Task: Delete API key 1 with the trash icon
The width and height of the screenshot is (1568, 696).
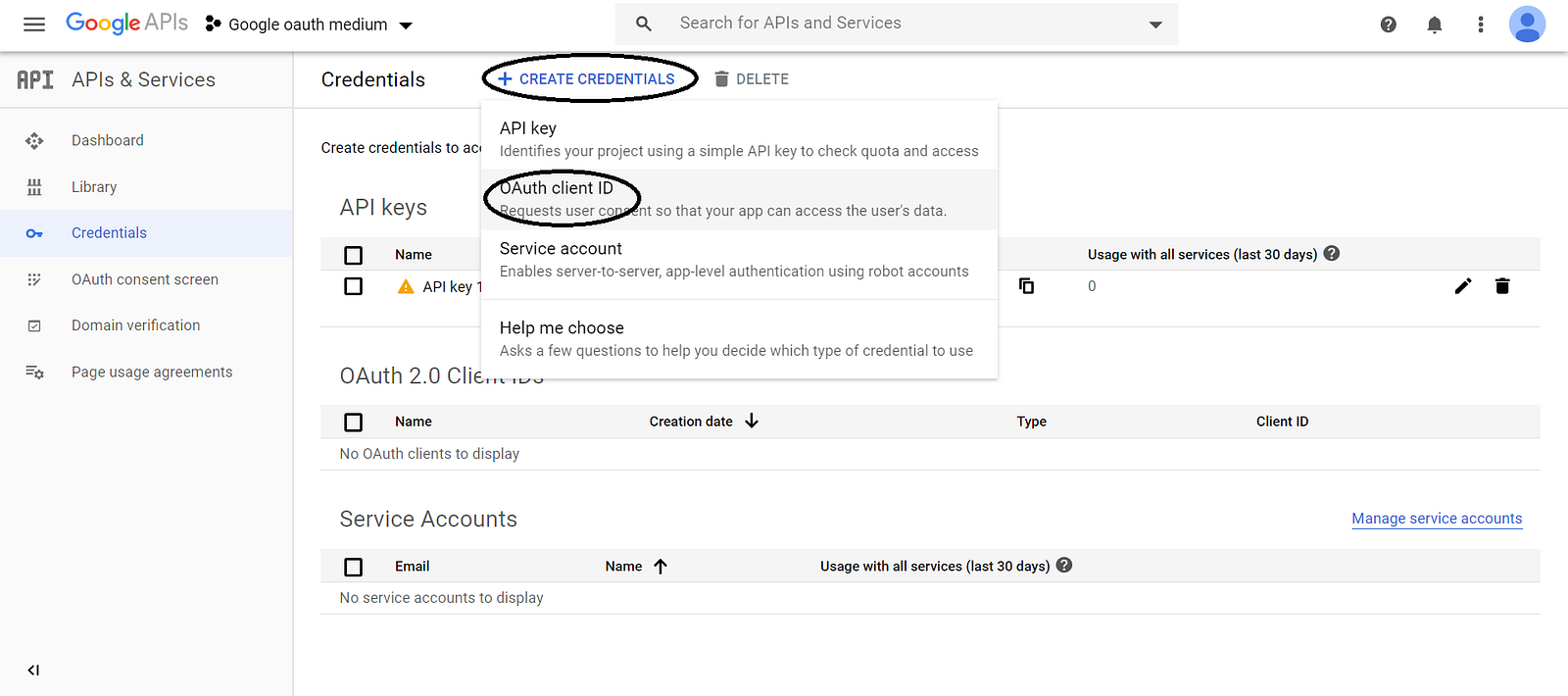Action: [1502, 286]
